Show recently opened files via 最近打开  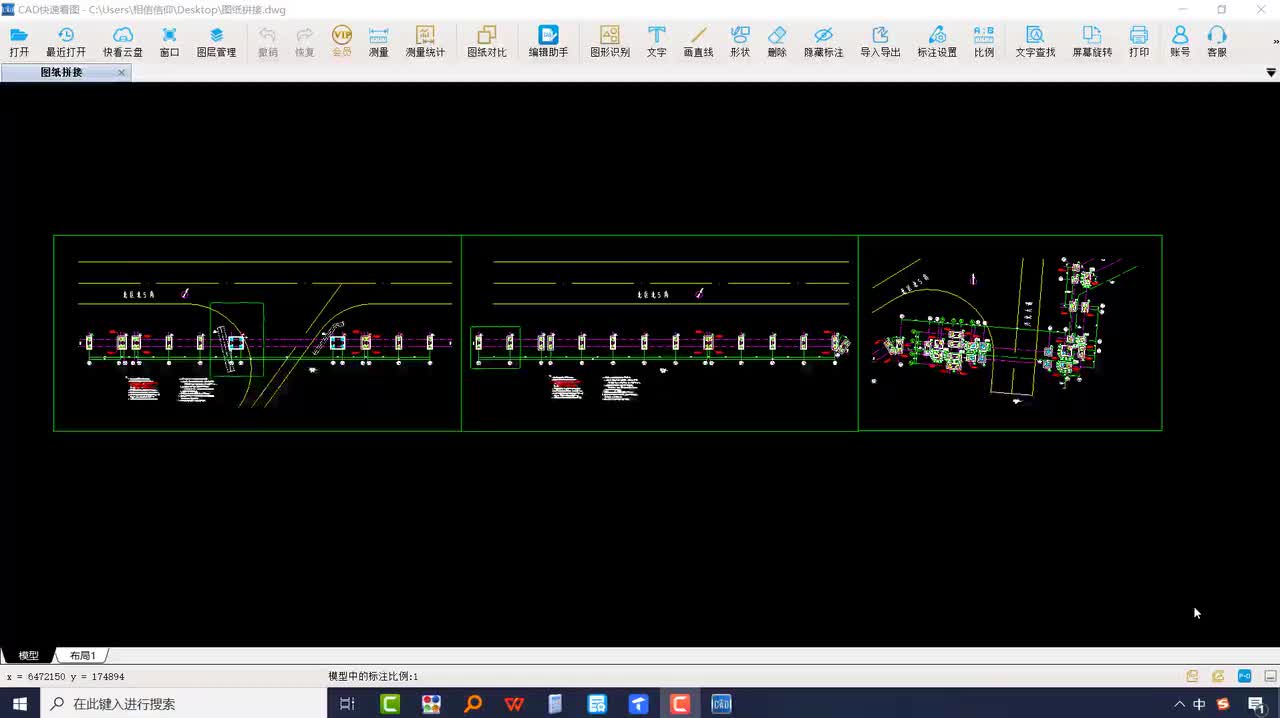coord(66,42)
